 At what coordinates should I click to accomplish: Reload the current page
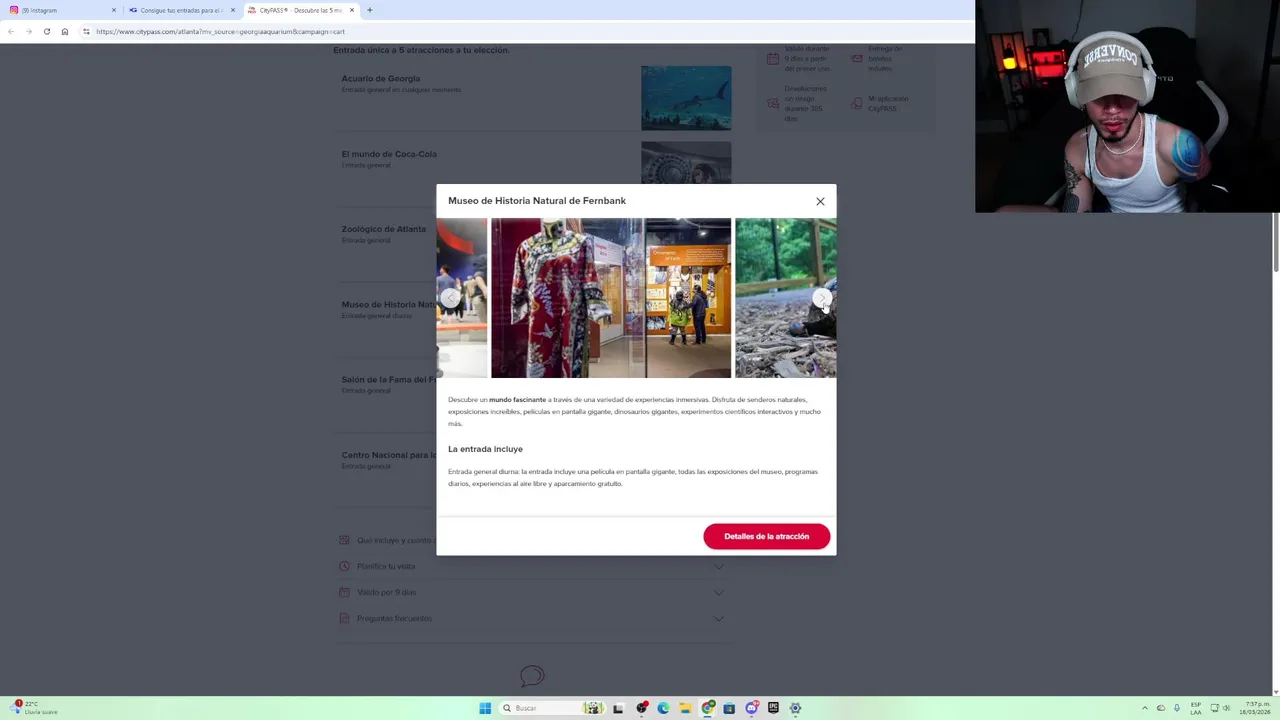coord(46,31)
